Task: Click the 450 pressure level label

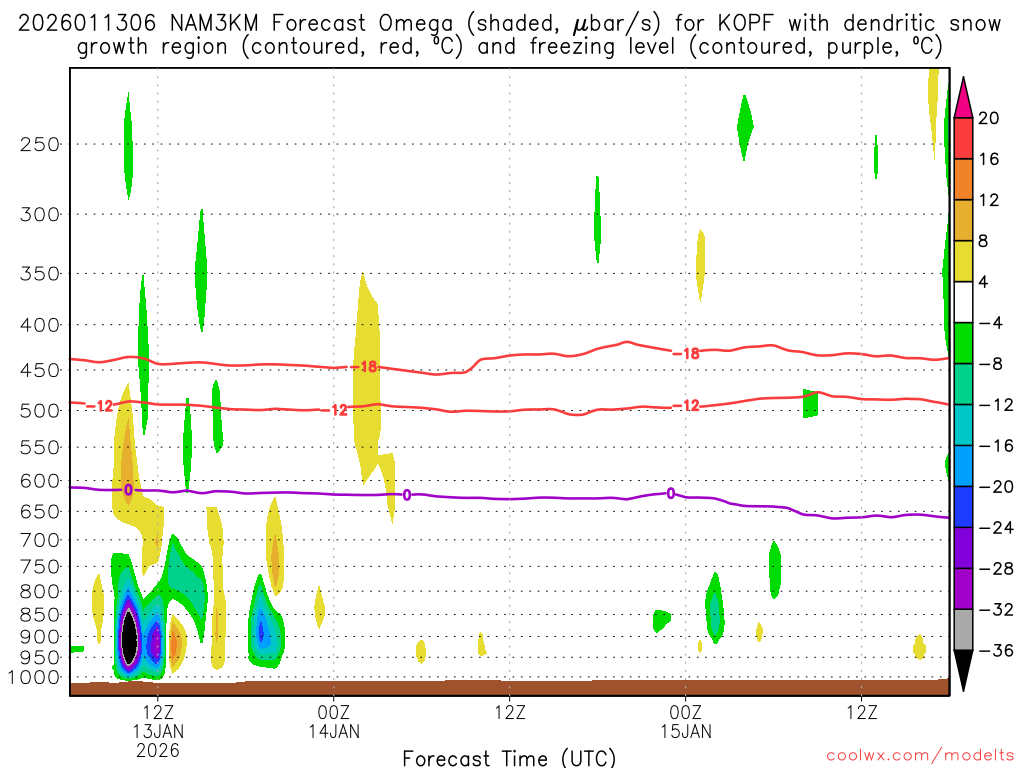Action: 40,370
